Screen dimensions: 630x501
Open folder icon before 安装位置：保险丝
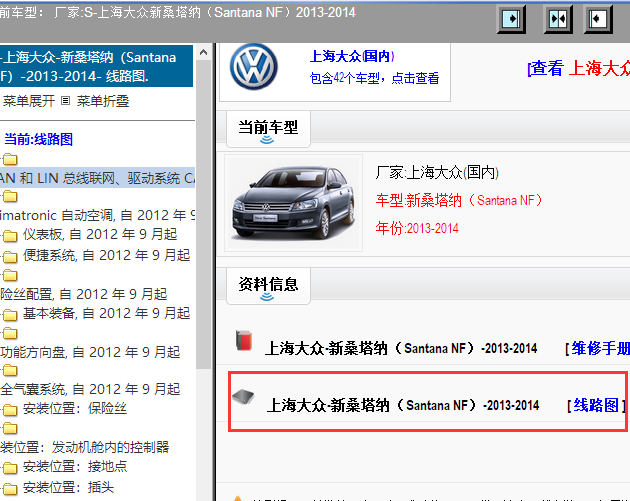point(10,410)
